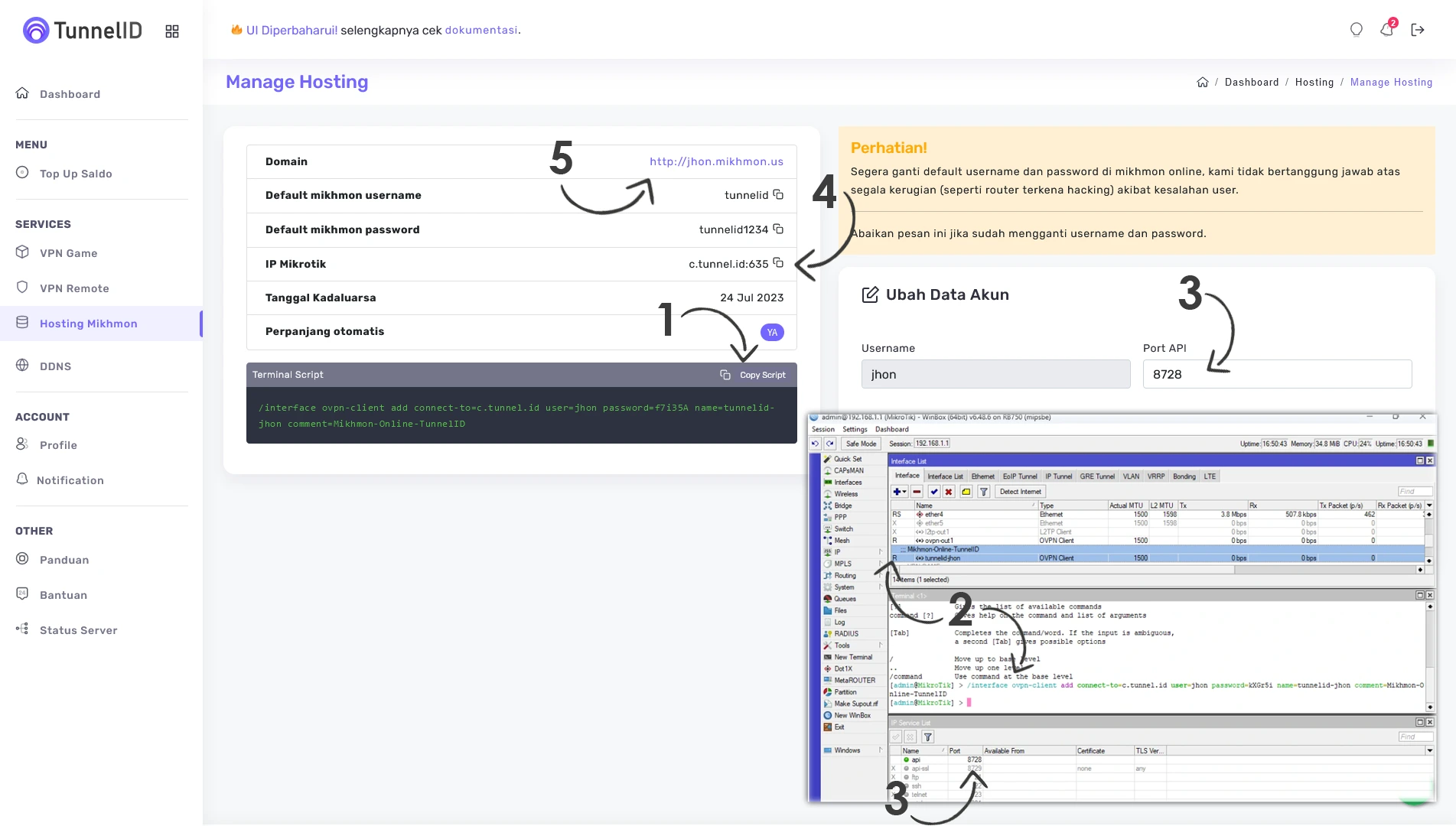Click the WinBox undo arrow icon
This screenshot has width=1456, height=826.
pyautogui.click(x=816, y=444)
